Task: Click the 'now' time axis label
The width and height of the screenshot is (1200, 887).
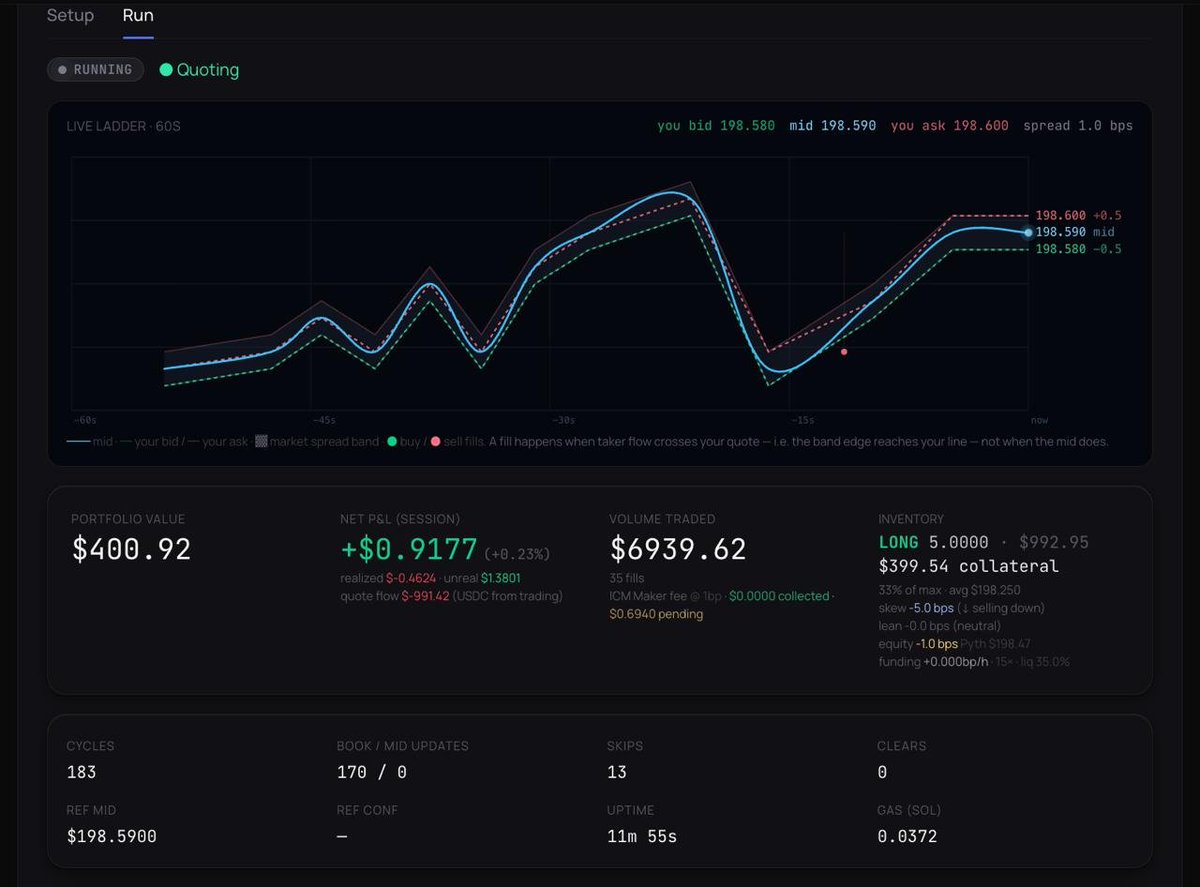Action: pyautogui.click(x=1039, y=420)
